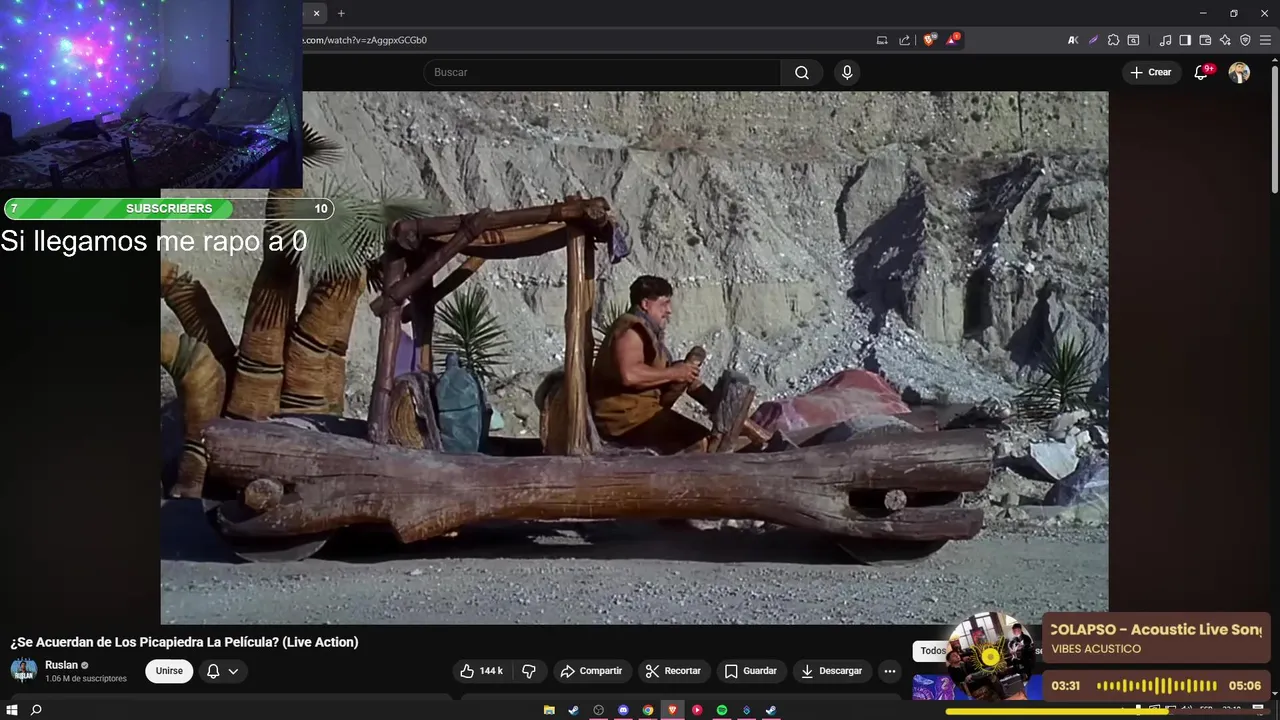Click the YouTube search magnifier button
Image resolution: width=1280 pixels, height=720 pixels.
coord(802,72)
